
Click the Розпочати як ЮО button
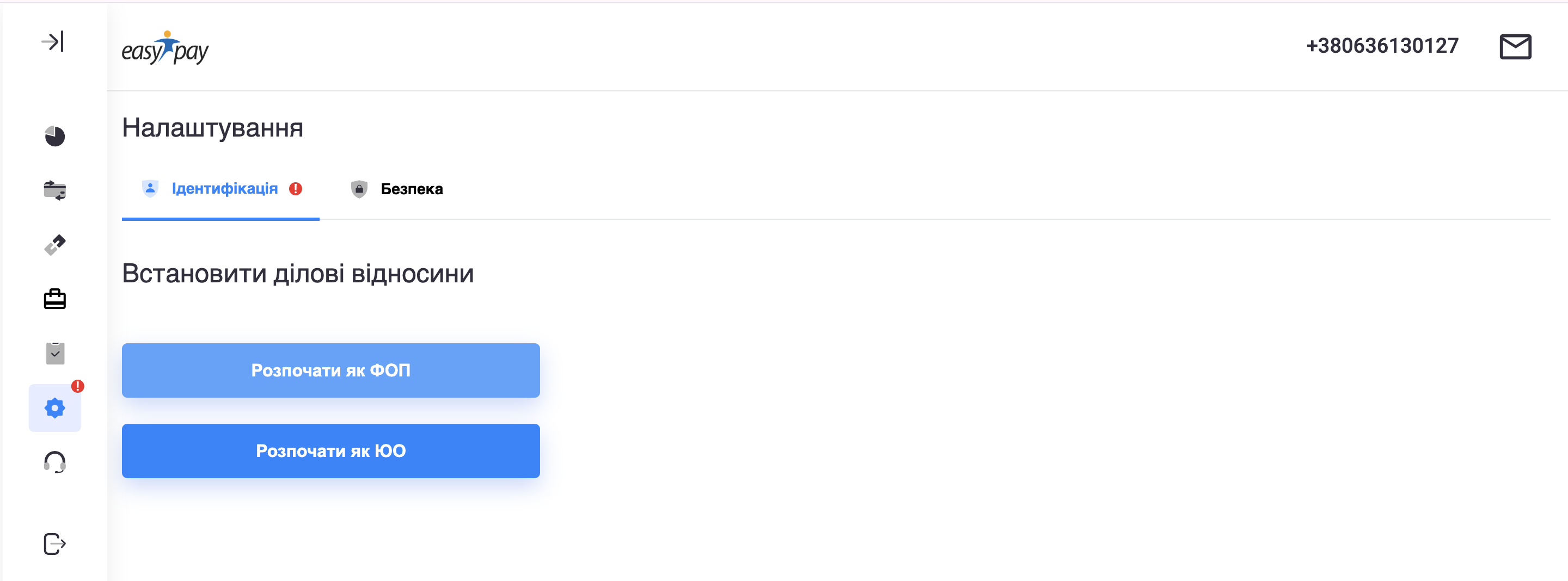[x=330, y=451]
